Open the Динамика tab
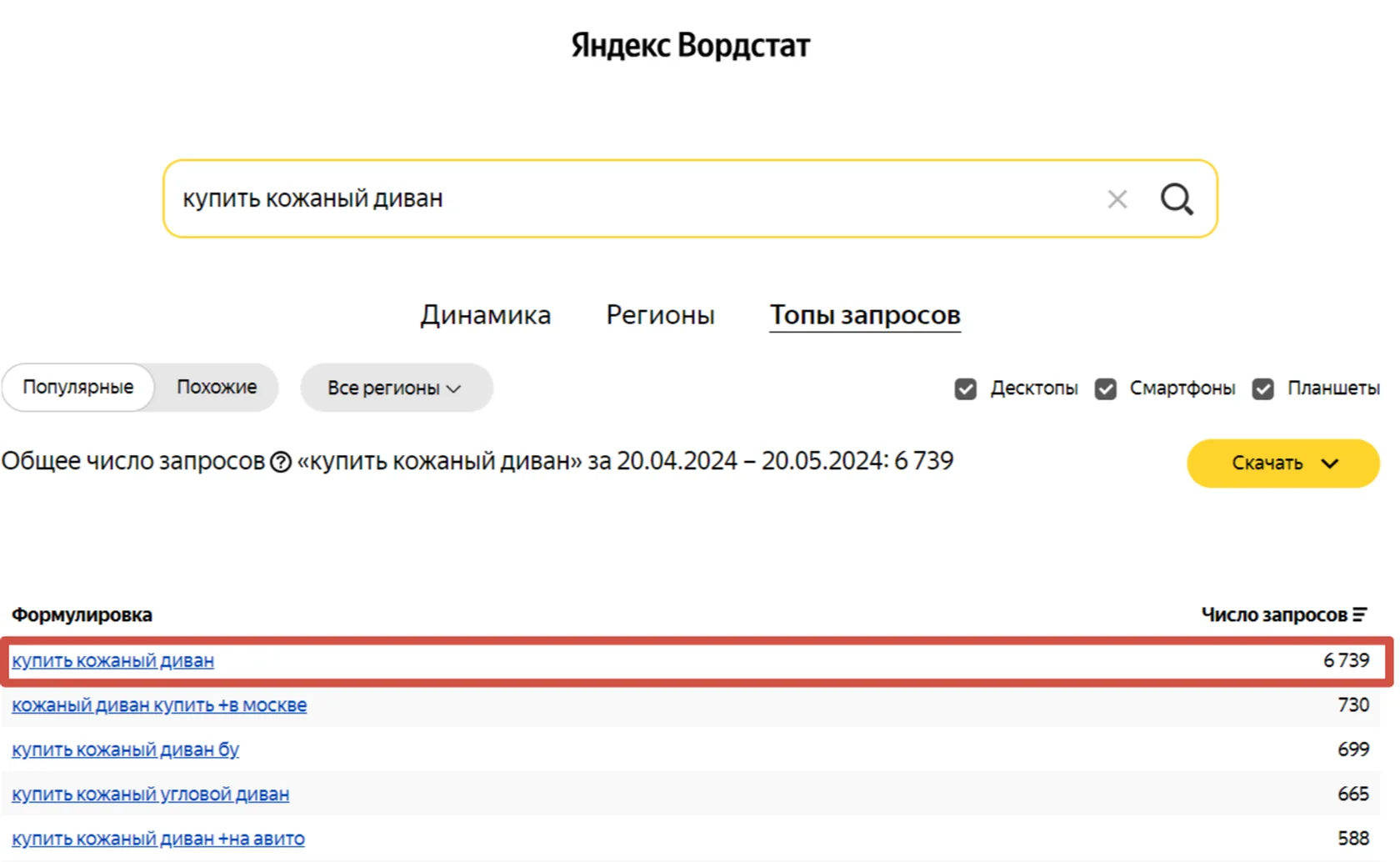This screenshot has width=1400, height=862. [x=485, y=315]
